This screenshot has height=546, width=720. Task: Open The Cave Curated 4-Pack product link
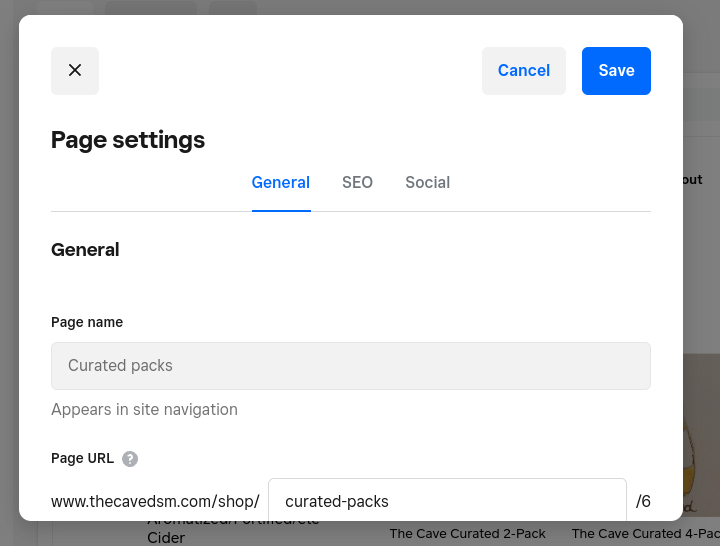pyautogui.click(x=645, y=534)
